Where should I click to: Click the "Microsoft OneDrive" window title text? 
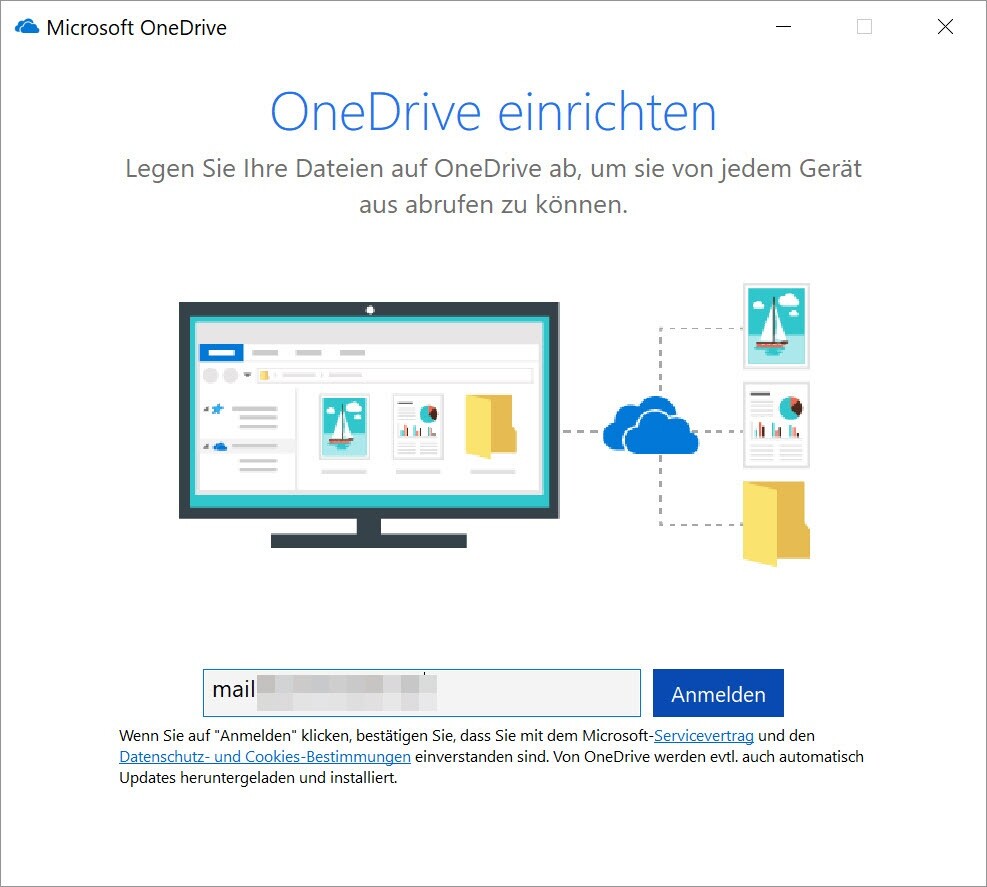pos(137,28)
